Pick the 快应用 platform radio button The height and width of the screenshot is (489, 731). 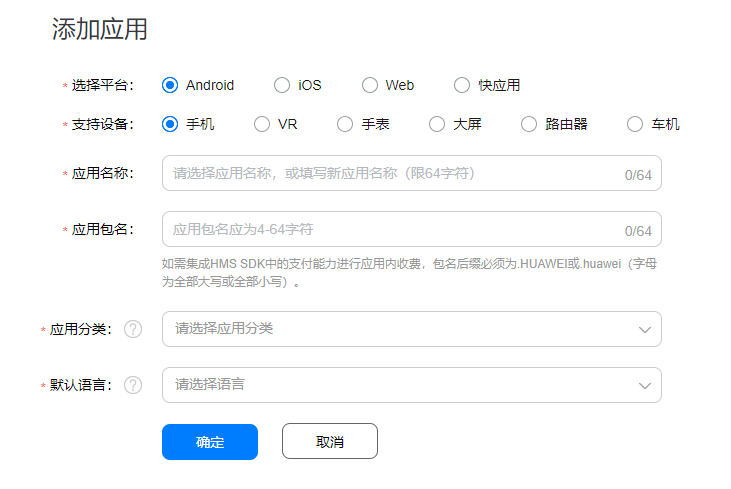462,85
